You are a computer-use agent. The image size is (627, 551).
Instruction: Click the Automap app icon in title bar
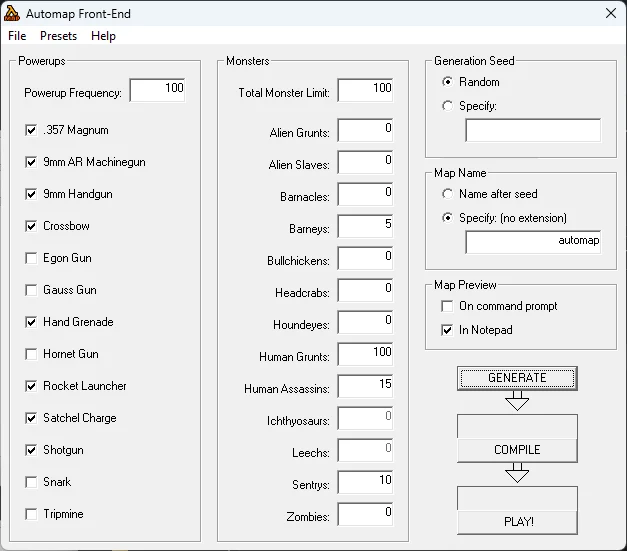pos(12,14)
